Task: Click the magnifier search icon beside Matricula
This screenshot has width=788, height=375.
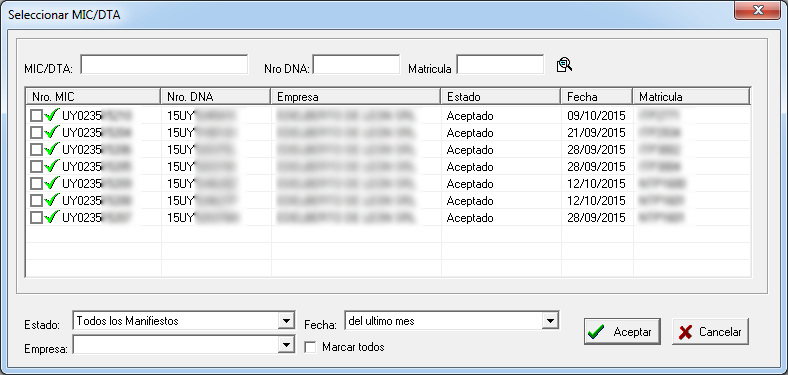Action: point(564,65)
